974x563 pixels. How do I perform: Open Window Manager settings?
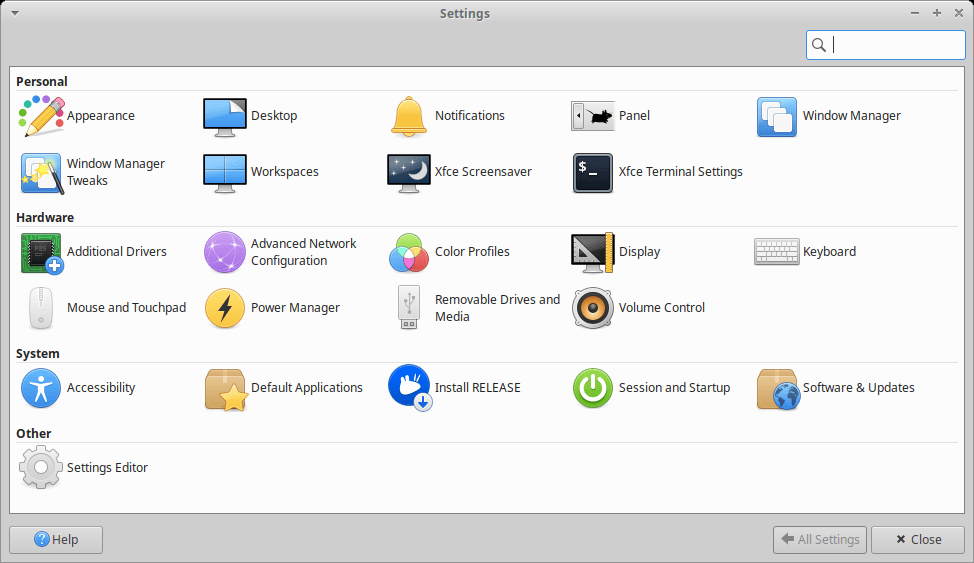pos(776,116)
